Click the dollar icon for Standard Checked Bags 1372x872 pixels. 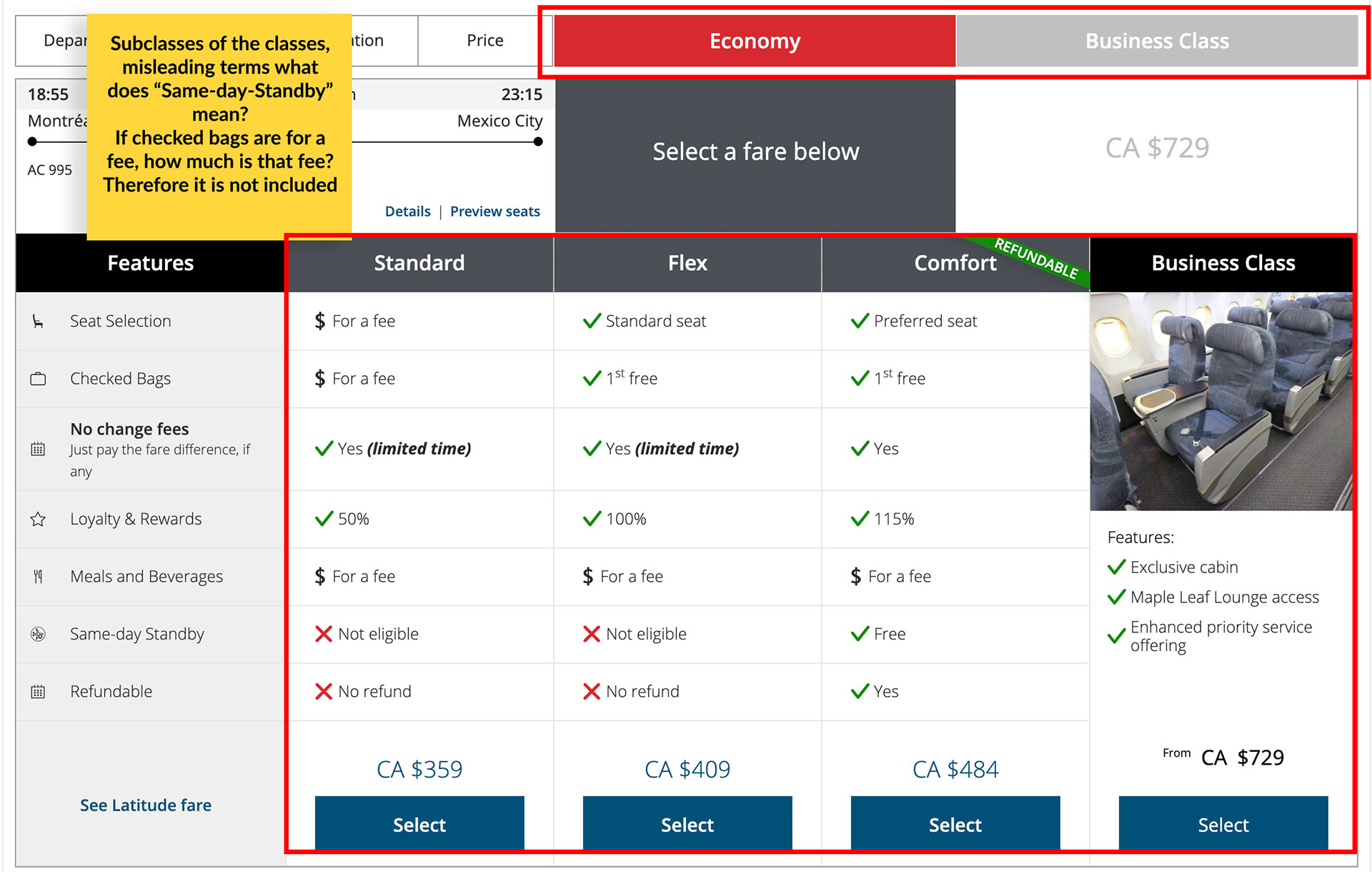coord(319,379)
